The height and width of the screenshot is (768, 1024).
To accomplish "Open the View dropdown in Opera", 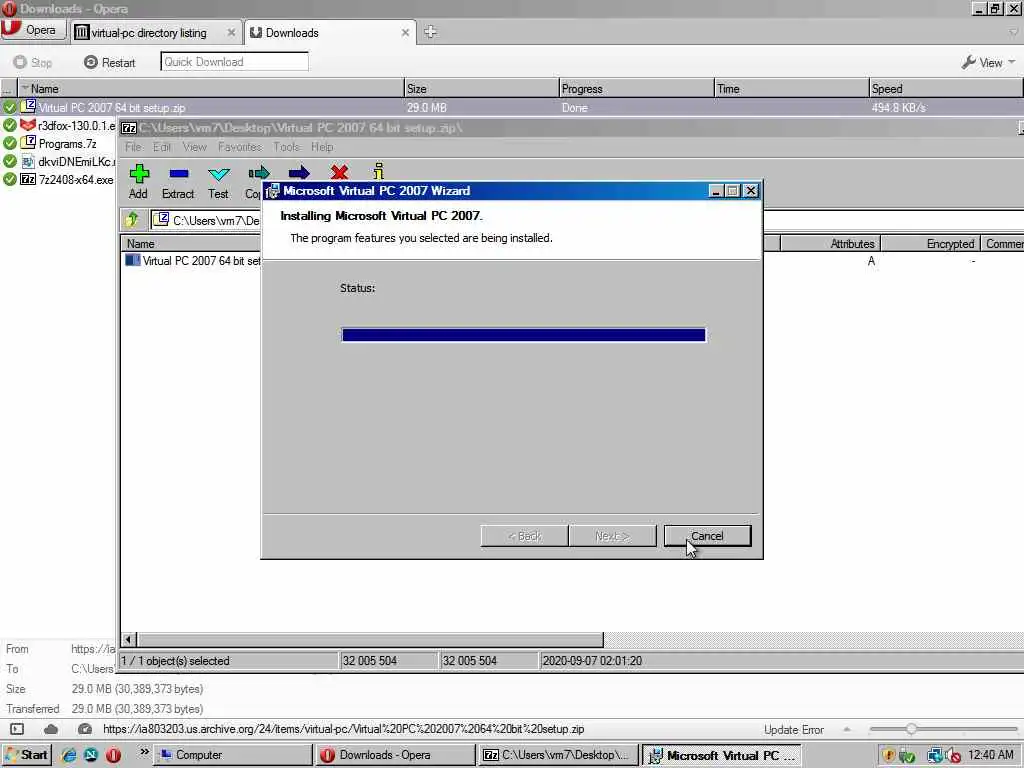I will point(989,62).
